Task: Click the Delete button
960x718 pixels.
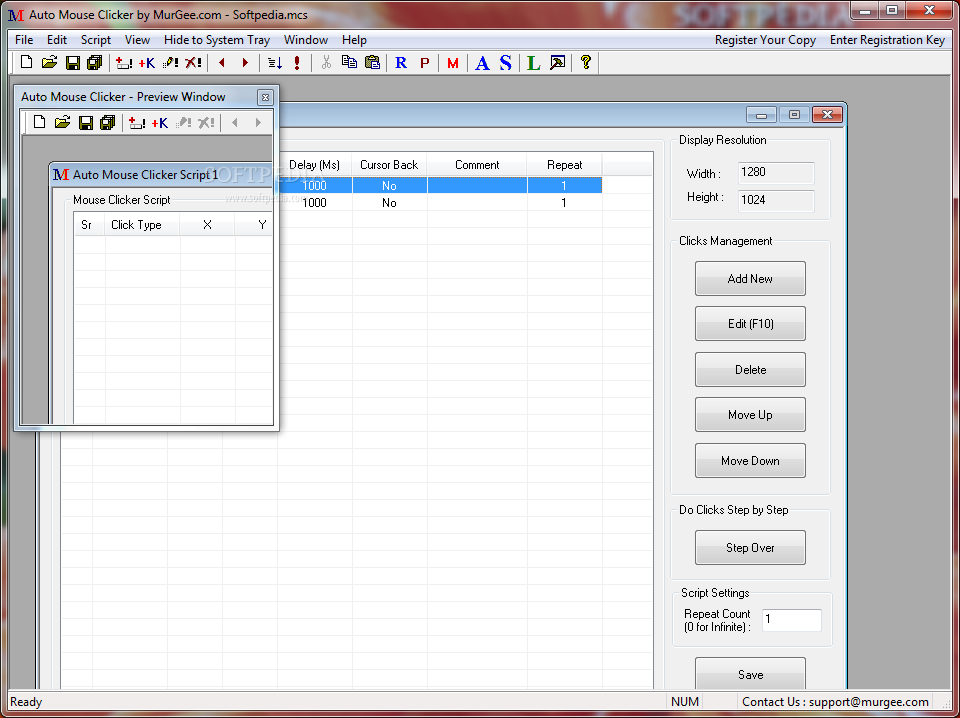Action: coord(750,370)
